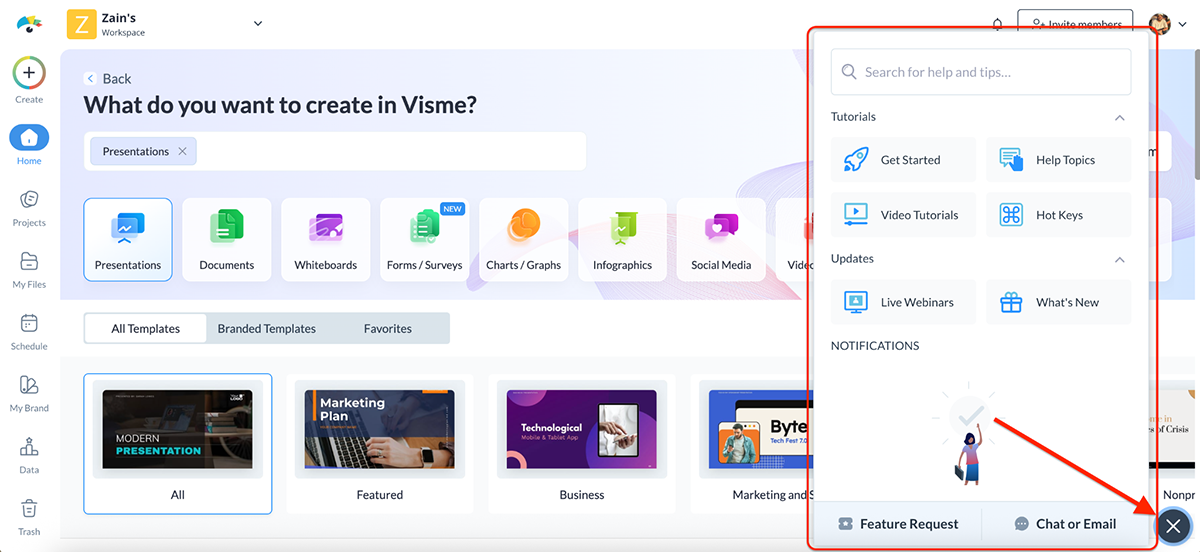Screen dimensions: 1200x552
Task: Open the Trash sidebar icon
Action: [x=29, y=510]
